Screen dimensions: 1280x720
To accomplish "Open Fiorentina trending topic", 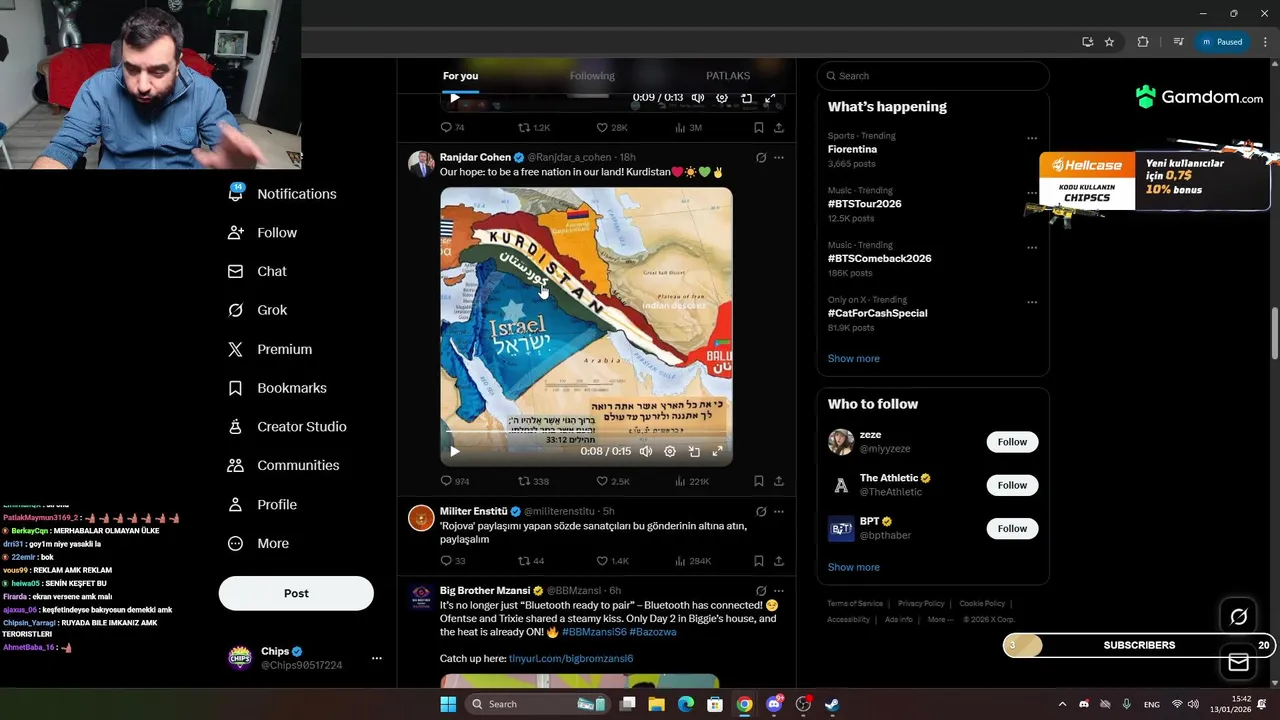I will tap(852, 149).
